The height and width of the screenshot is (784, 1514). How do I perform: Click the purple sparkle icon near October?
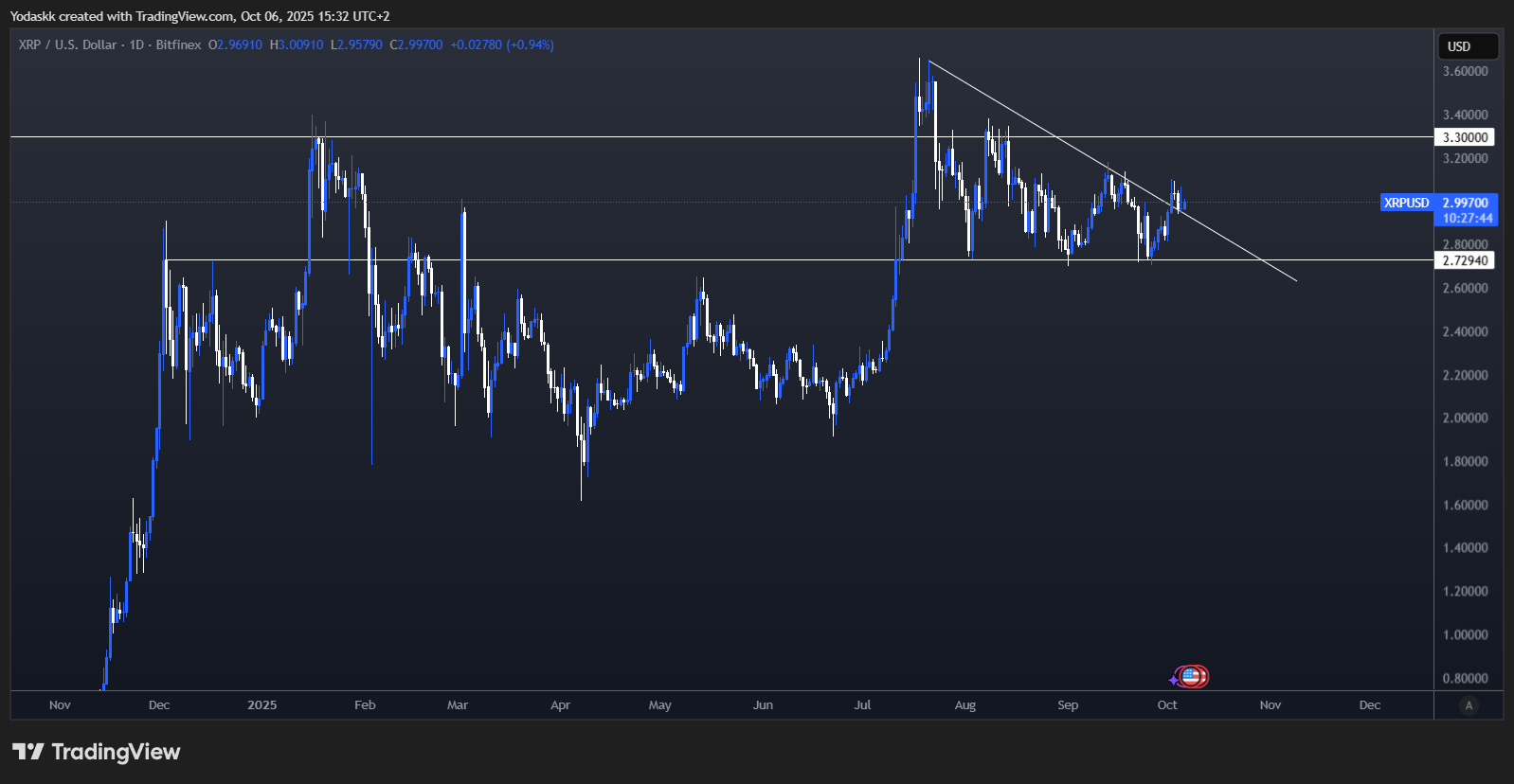(x=1174, y=680)
